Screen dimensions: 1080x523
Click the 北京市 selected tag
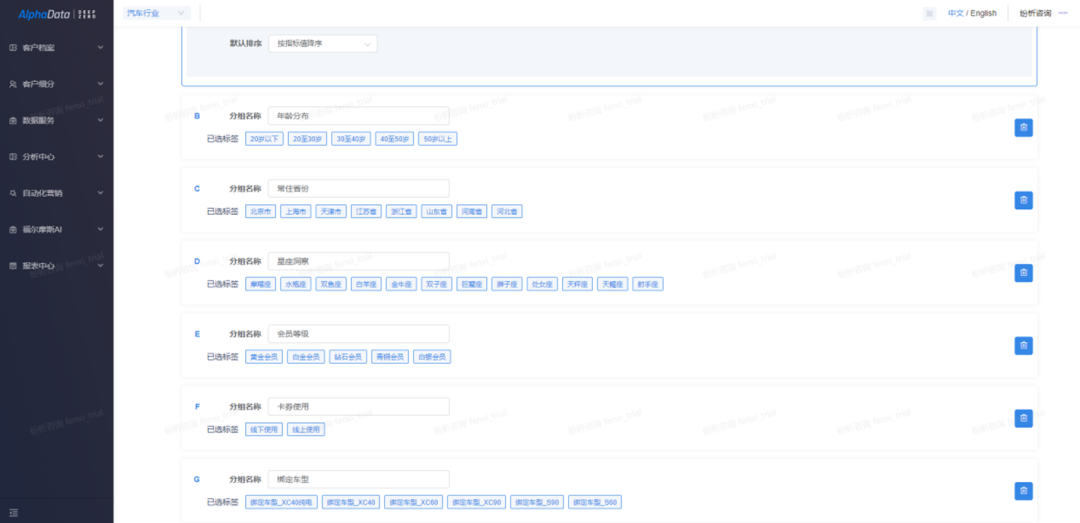(261, 211)
